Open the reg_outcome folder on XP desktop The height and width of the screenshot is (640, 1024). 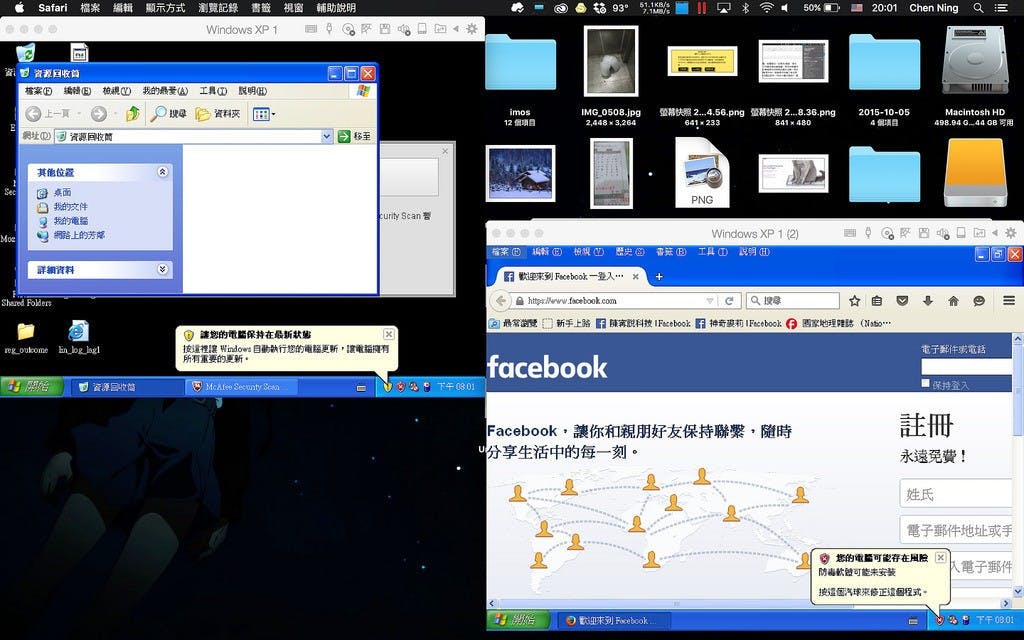[25, 338]
